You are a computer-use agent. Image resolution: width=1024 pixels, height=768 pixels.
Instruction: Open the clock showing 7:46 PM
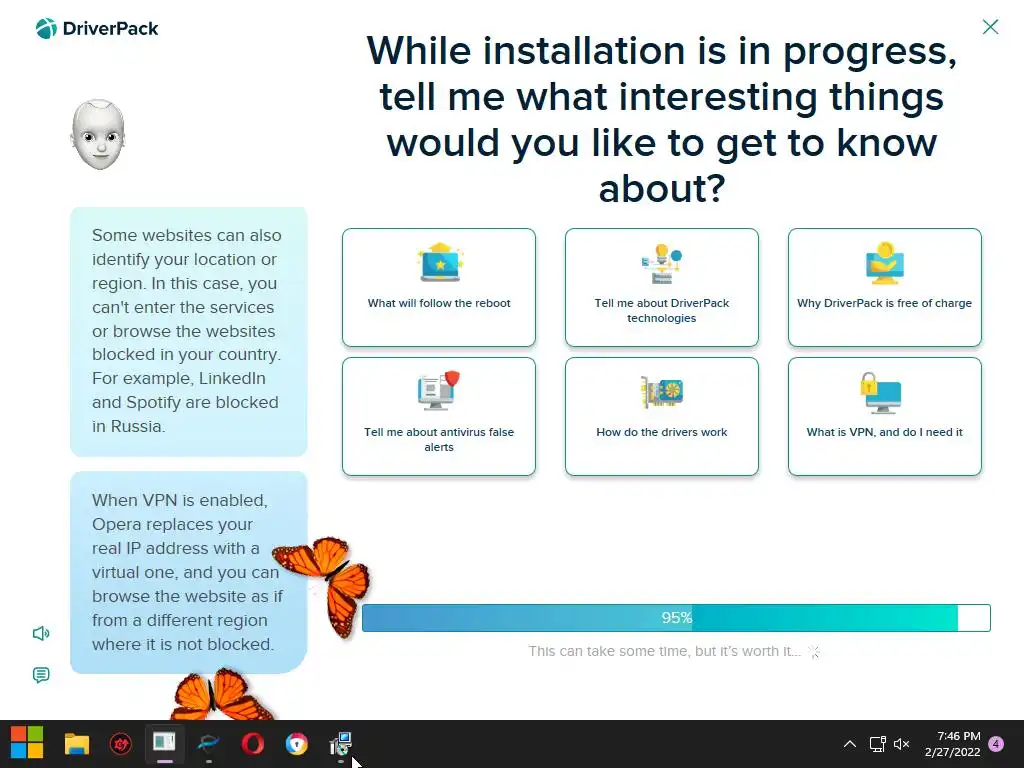pos(953,744)
